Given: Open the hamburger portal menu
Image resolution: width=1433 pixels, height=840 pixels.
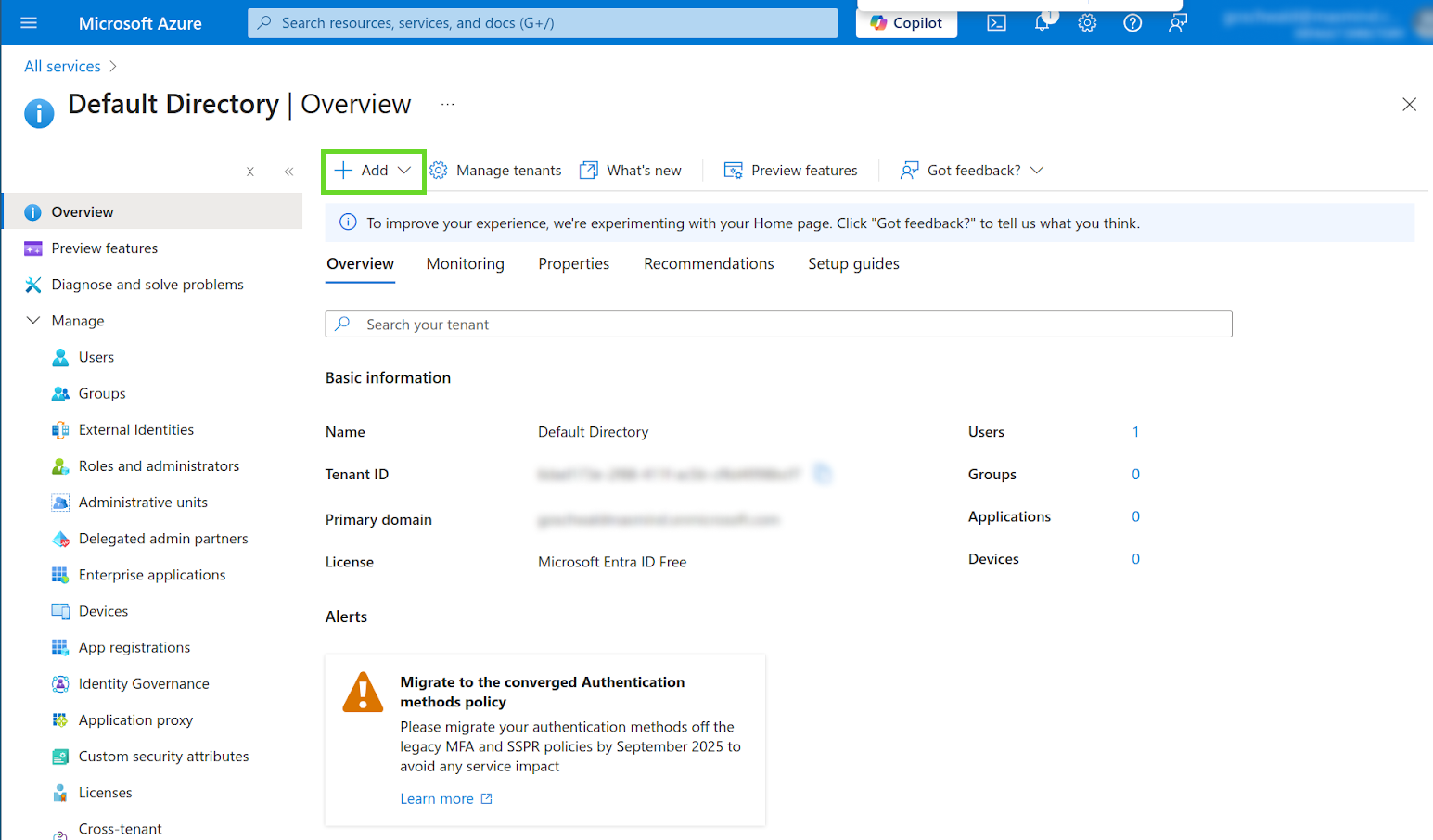Looking at the screenshot, I should [x=28, y=23].
